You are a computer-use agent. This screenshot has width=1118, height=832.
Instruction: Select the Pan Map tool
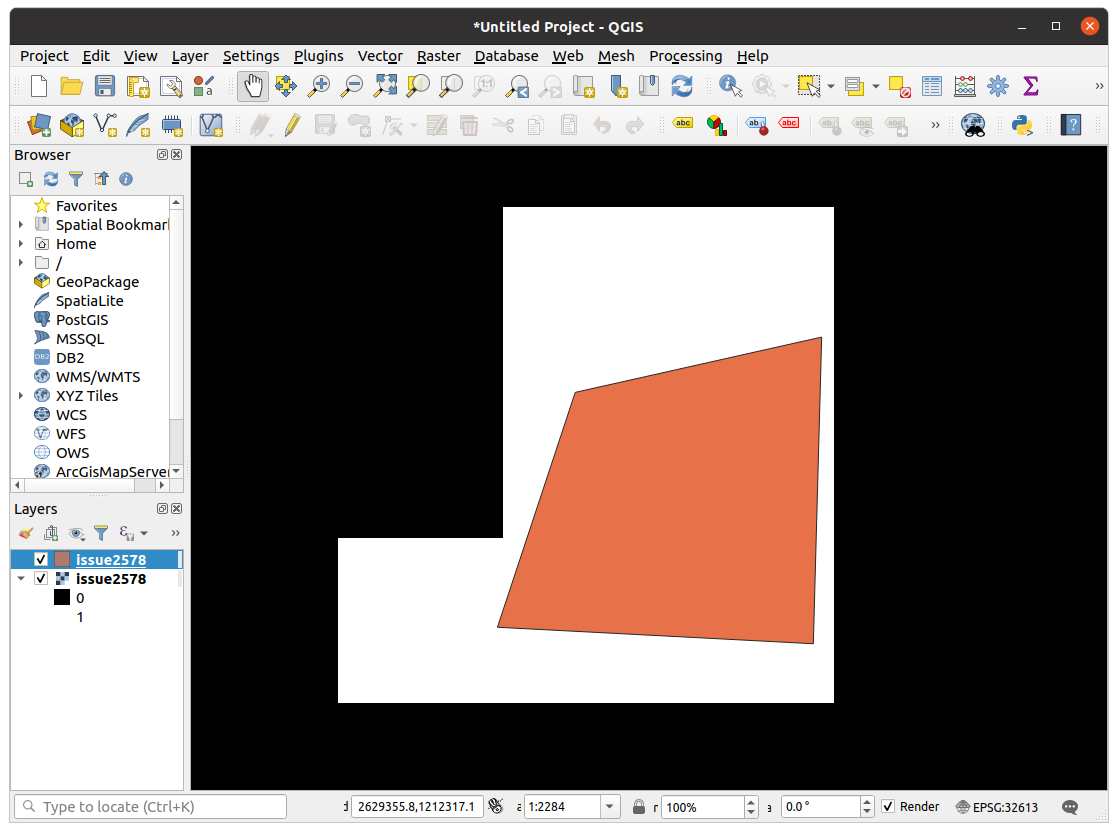[252, 86]
